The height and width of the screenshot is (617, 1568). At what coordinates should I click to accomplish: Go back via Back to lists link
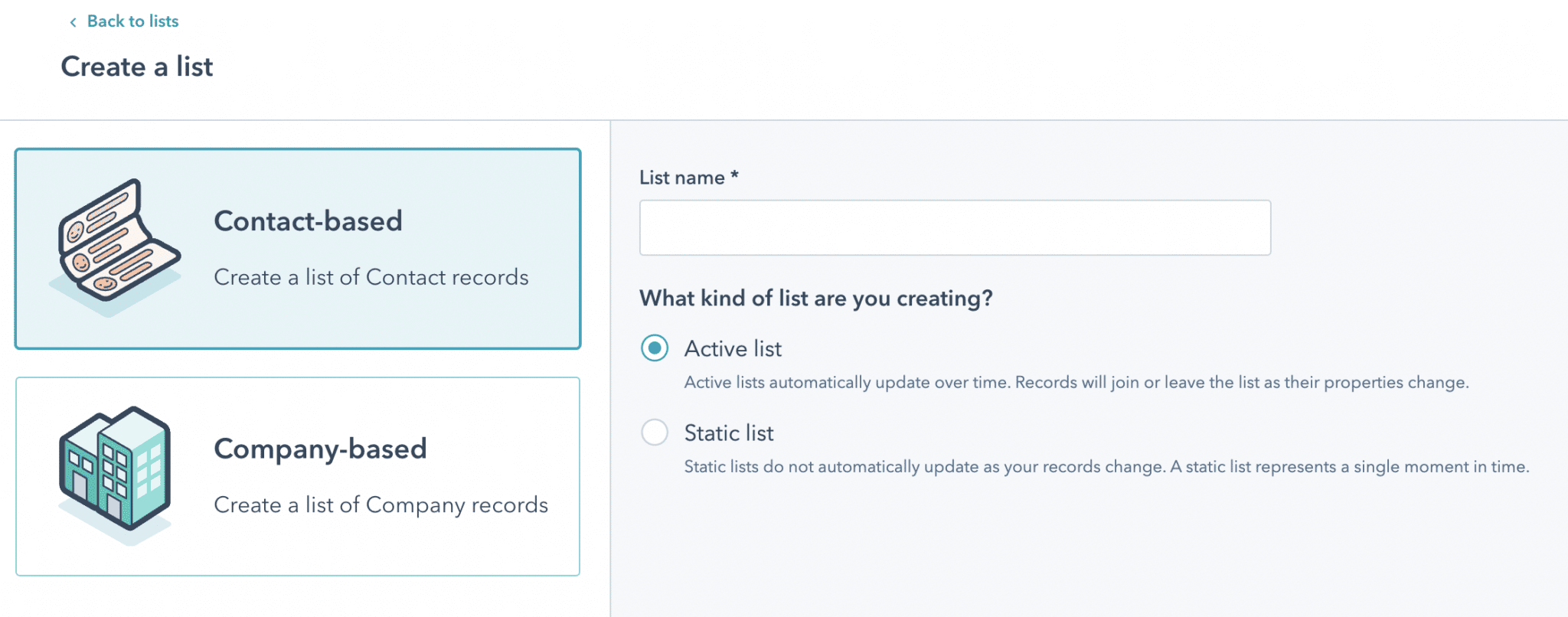(132, 21)
